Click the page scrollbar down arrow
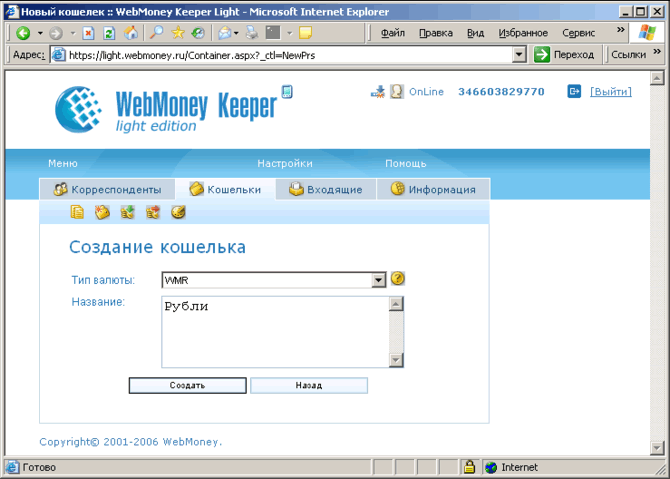 [657, 447]
